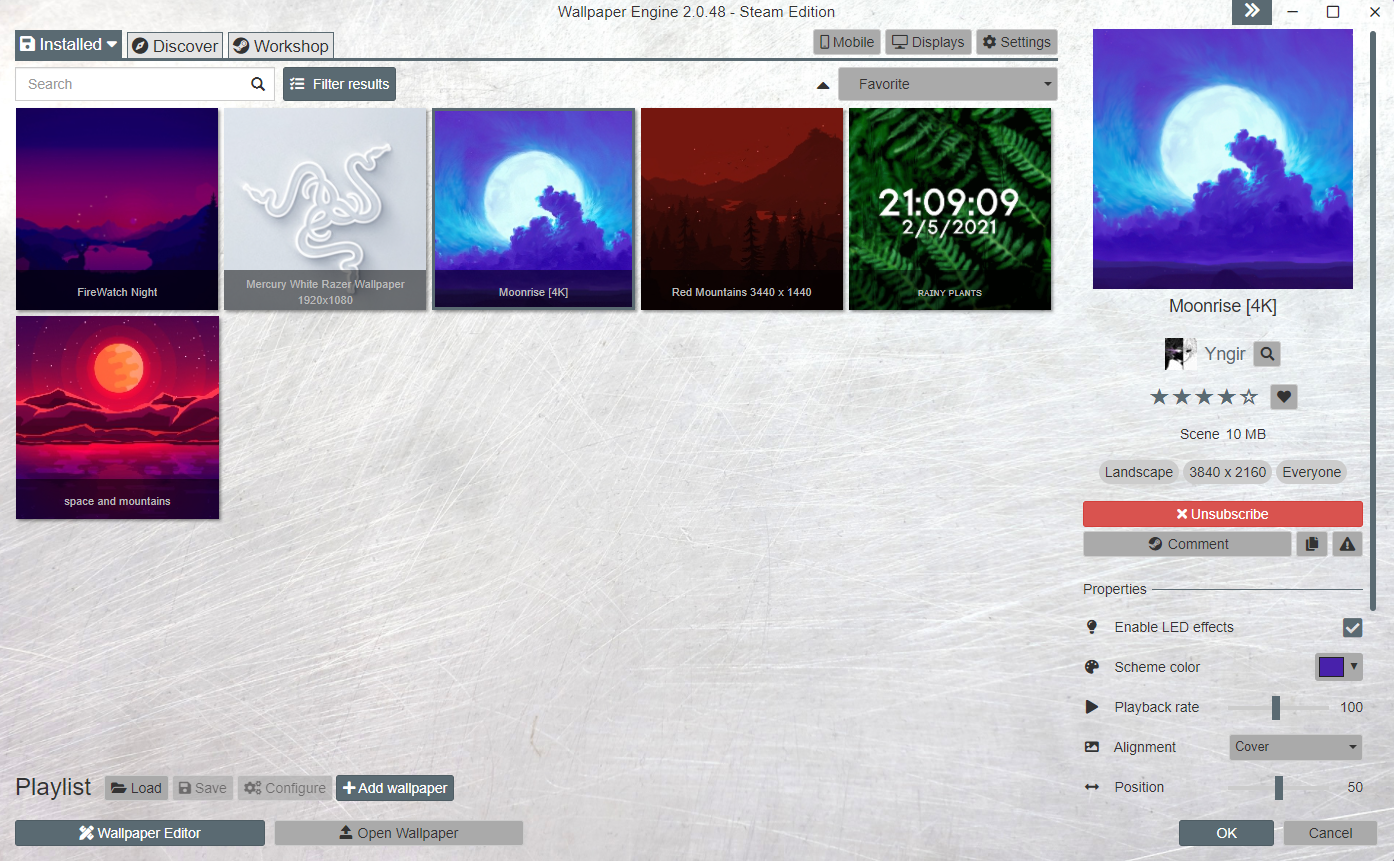Open the Mobile section
The height and width of the screenshot is (861, 1394).
click(x=846, y=42)
